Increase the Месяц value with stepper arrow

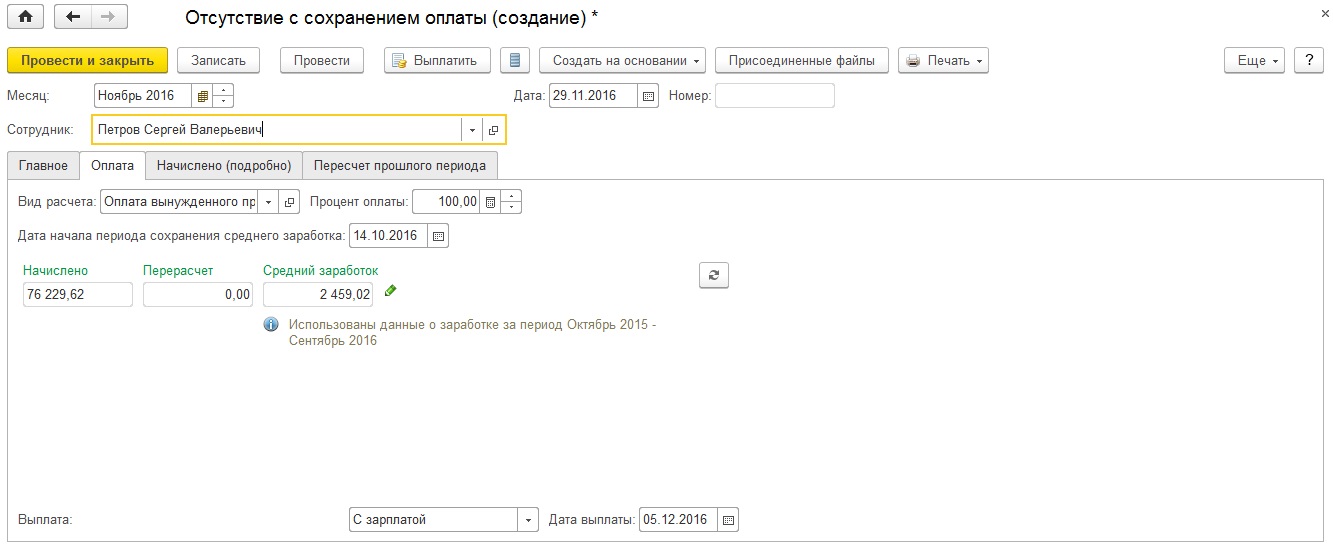pyautogui.click(x=223, y=90)
